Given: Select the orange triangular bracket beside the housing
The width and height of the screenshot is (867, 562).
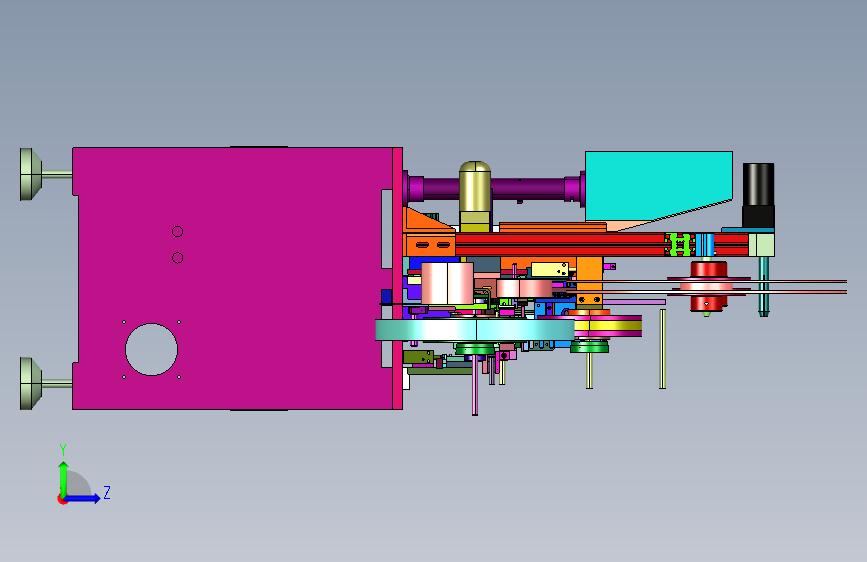Looking at the screenshot, I should tap(427, 221).
